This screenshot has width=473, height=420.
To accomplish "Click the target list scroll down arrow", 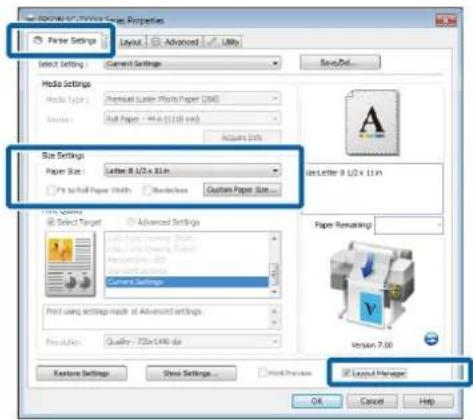I will point(275,292).
